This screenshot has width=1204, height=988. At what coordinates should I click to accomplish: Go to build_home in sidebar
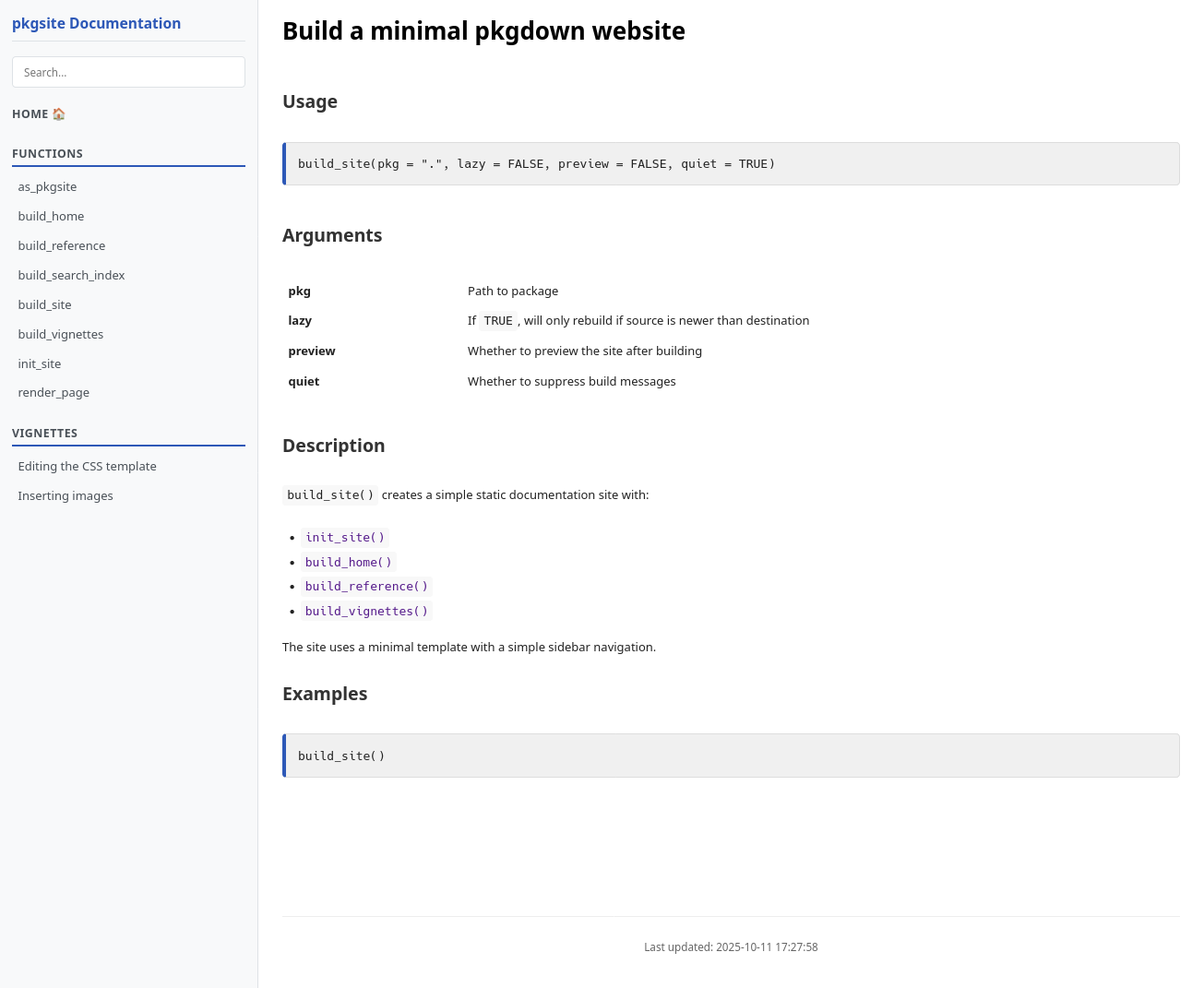[51, 216]
